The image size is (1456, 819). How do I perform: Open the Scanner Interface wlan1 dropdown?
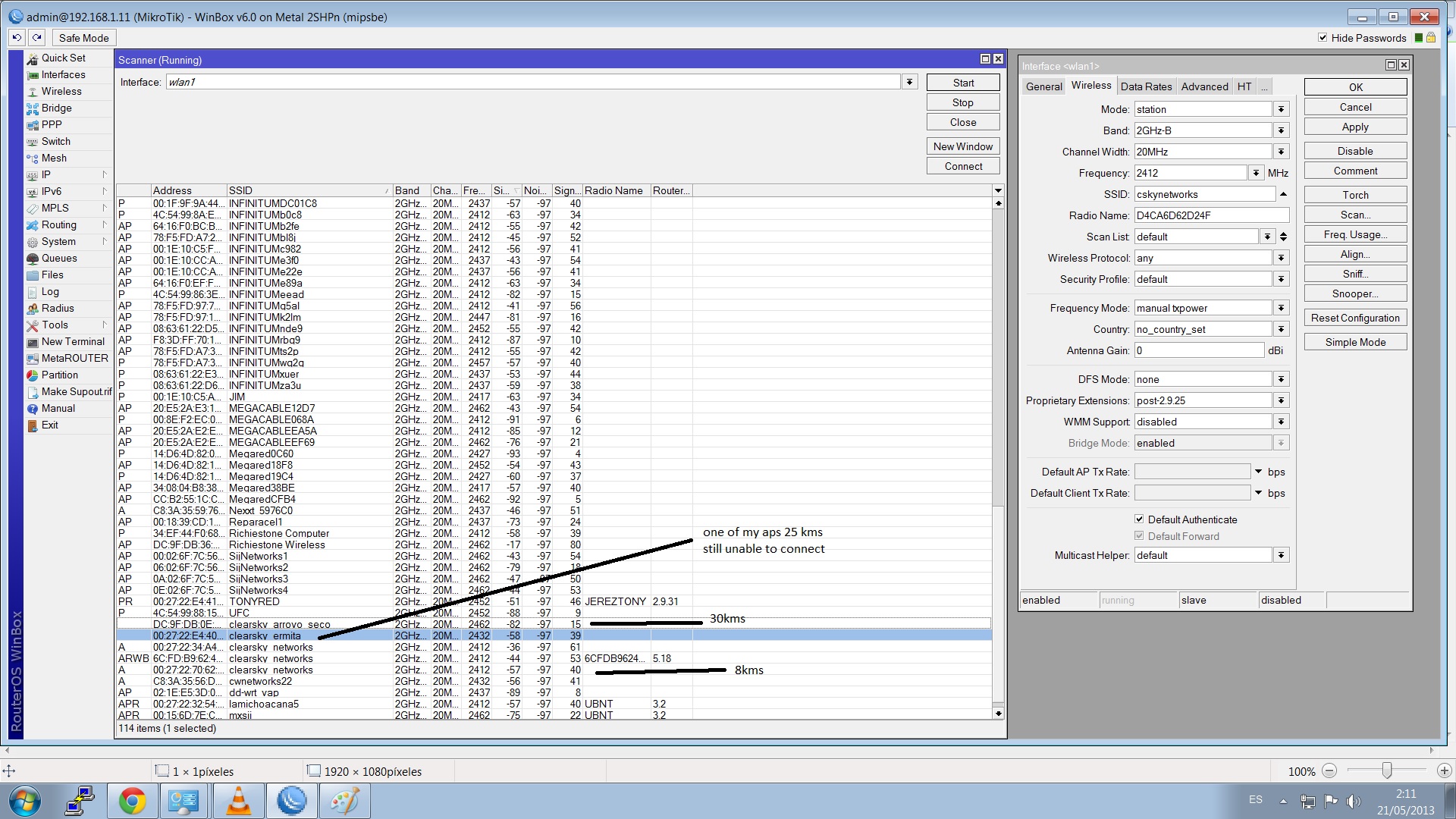(909, 82)
